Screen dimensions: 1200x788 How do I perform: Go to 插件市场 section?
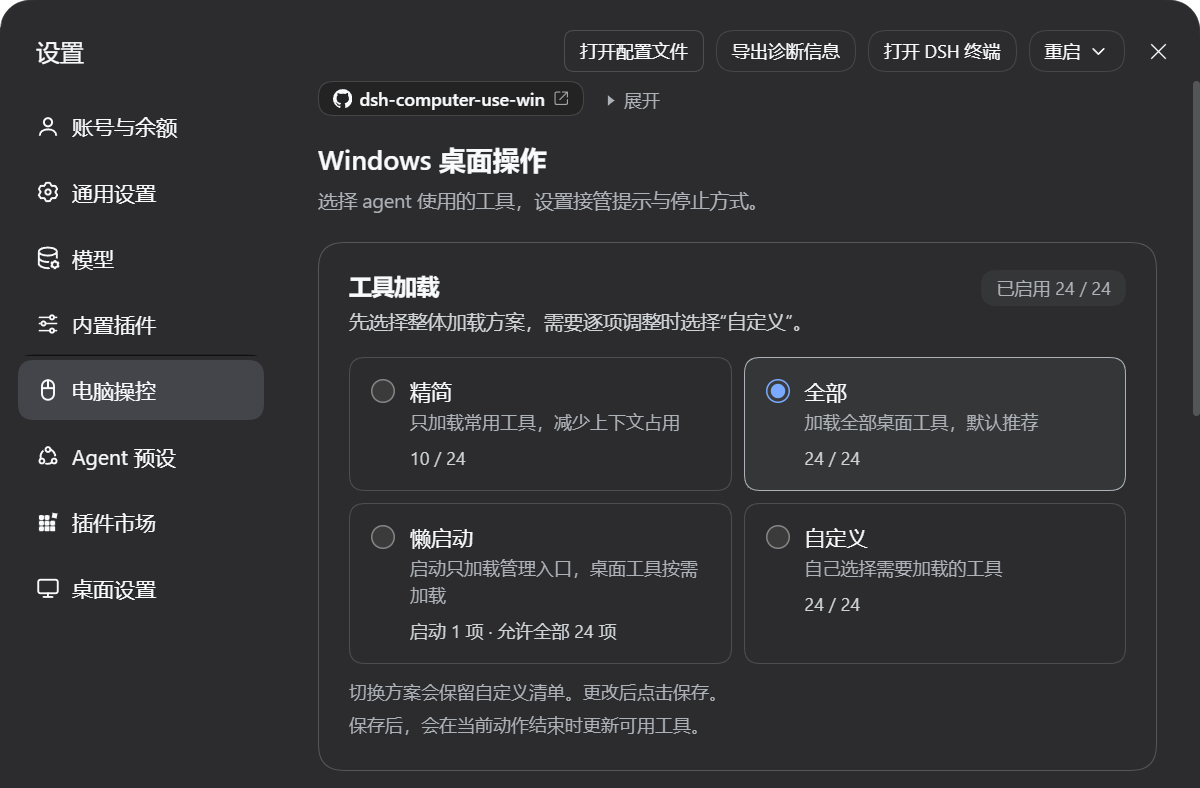[x=141, y=523]
